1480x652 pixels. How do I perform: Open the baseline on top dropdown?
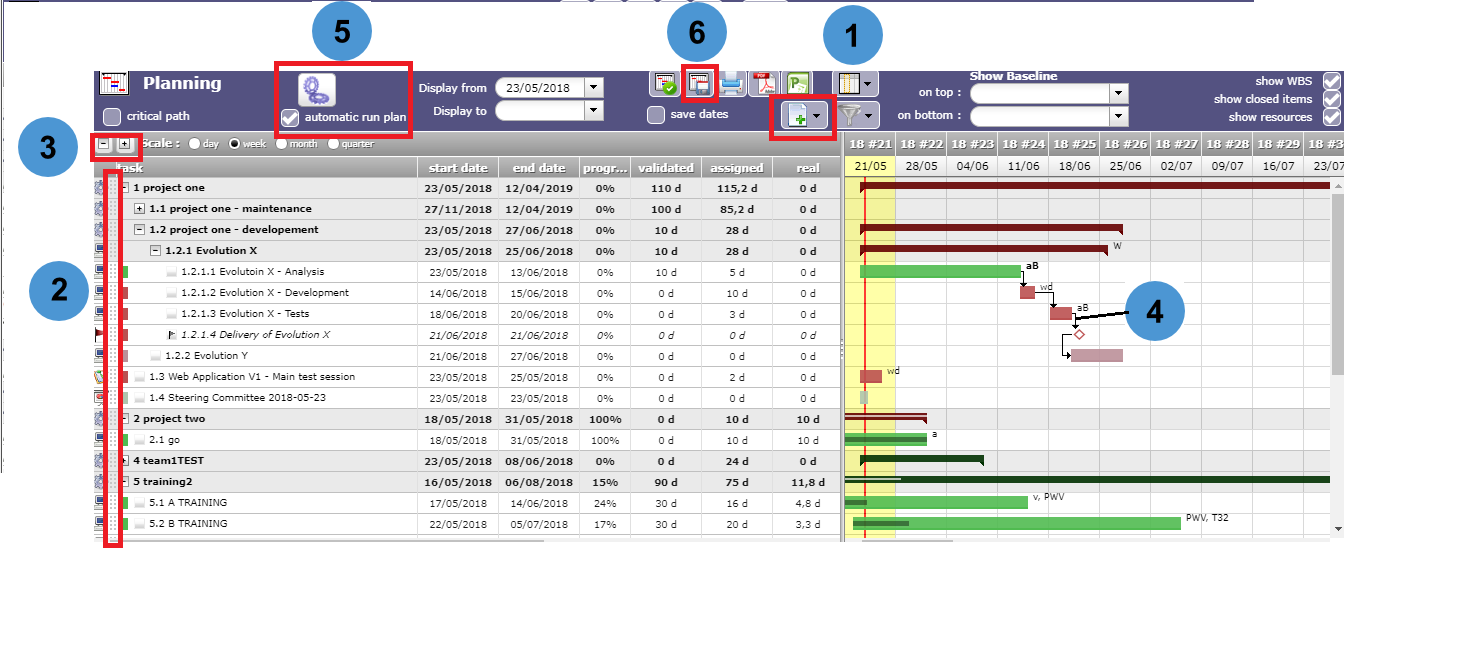pyautogui.click(x=1119, y=93)
